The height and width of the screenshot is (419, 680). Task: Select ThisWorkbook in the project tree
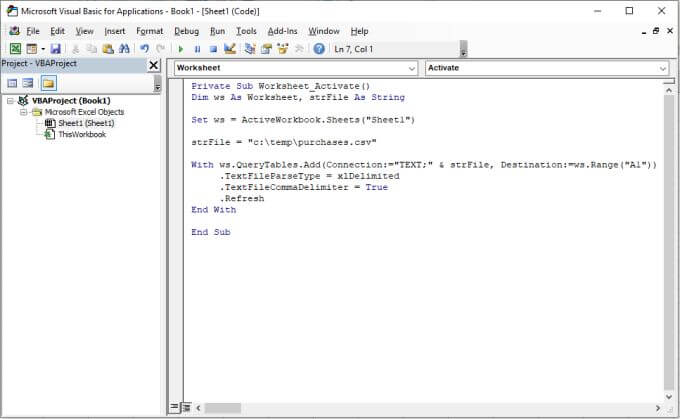[81, 134]
